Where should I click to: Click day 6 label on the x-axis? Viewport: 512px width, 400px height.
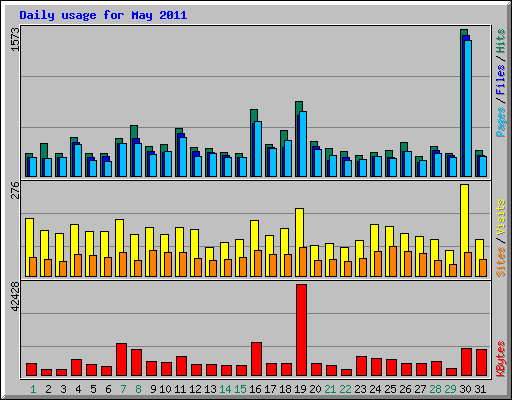point(108,389)
